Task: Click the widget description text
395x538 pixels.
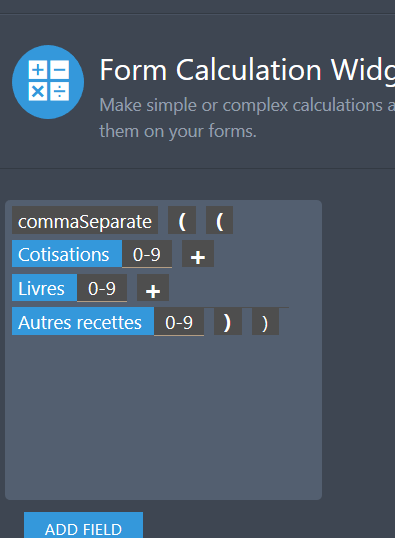Action: pyautogui.click(x=247, y=118)
